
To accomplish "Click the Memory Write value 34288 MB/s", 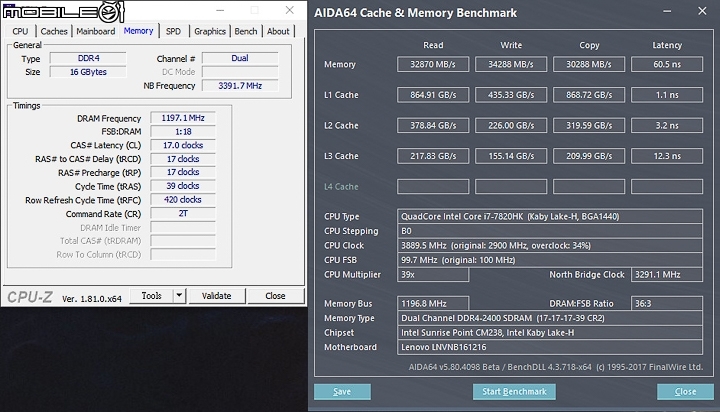I will 511,64.
